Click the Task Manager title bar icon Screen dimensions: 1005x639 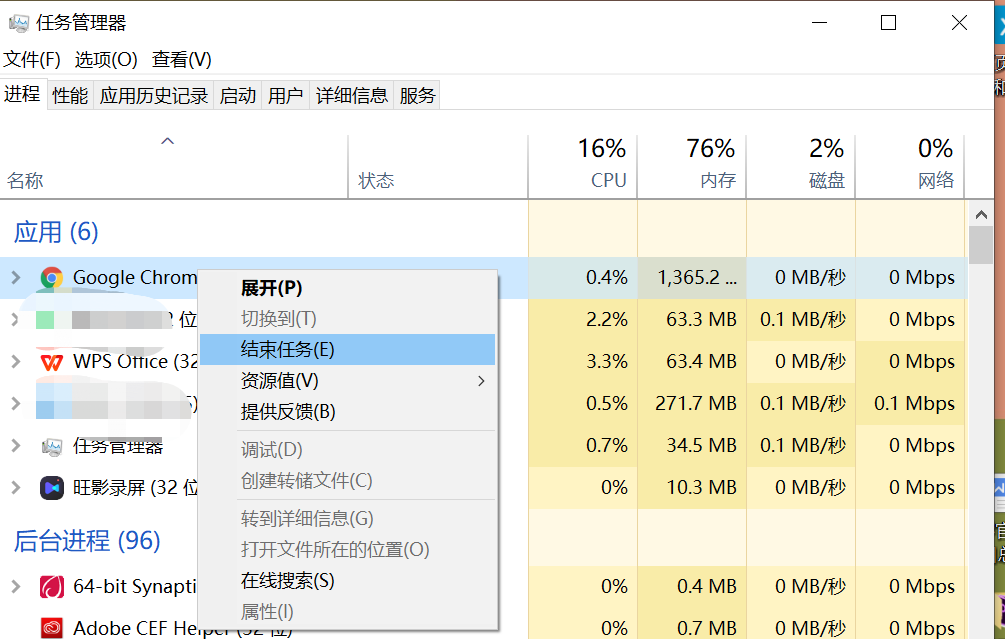point(19,23)
